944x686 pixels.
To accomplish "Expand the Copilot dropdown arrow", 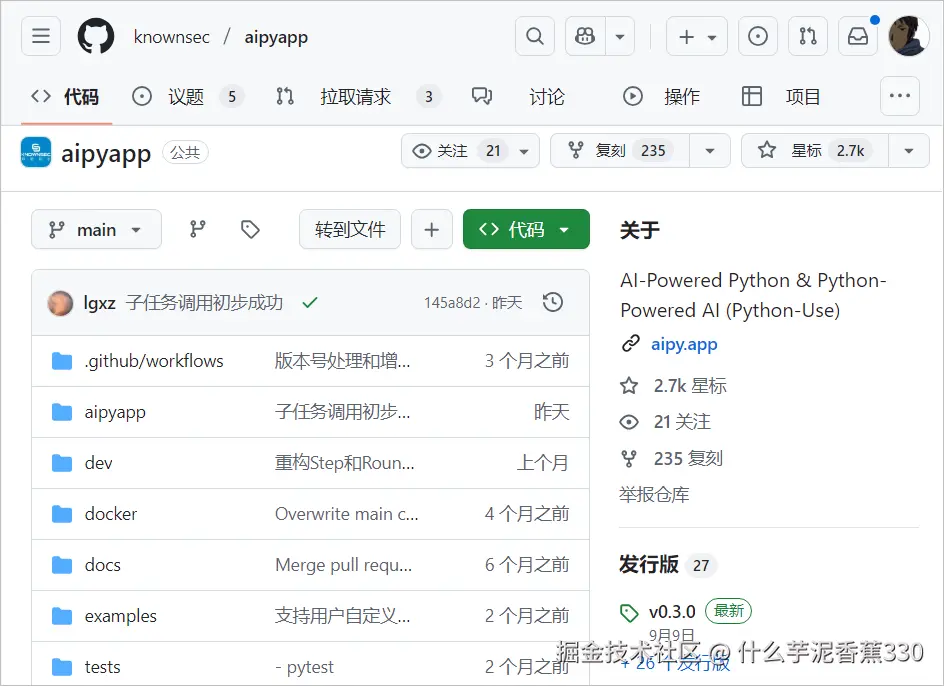I will pos(620,36).
